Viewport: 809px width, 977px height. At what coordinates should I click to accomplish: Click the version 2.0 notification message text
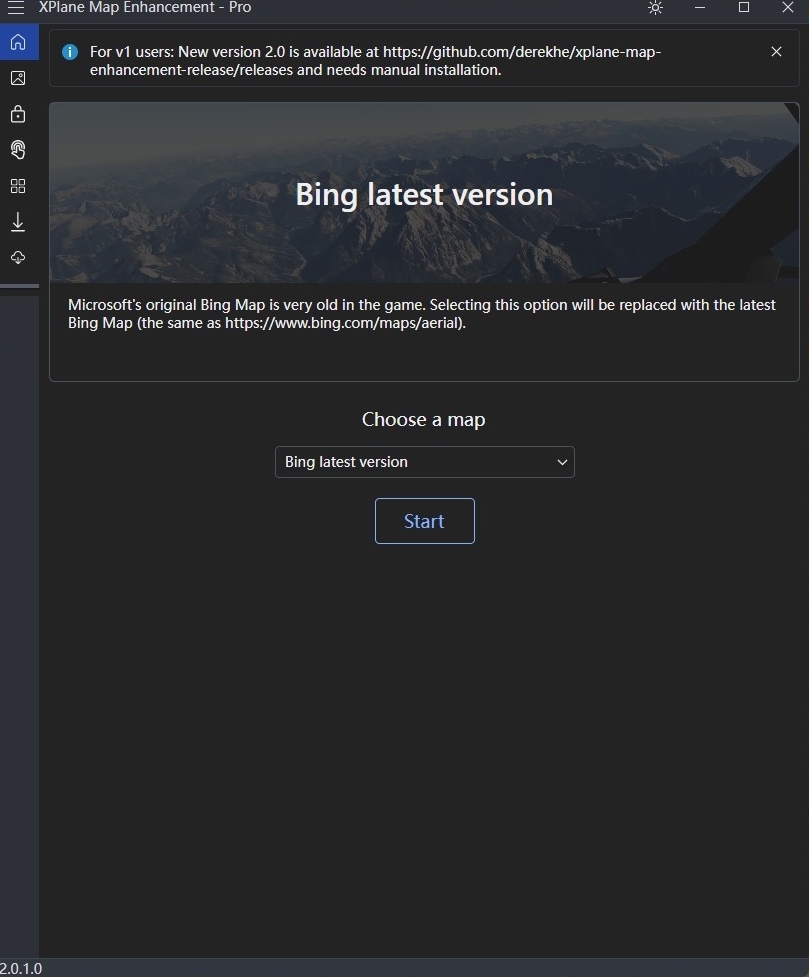(x=375, y=60)
